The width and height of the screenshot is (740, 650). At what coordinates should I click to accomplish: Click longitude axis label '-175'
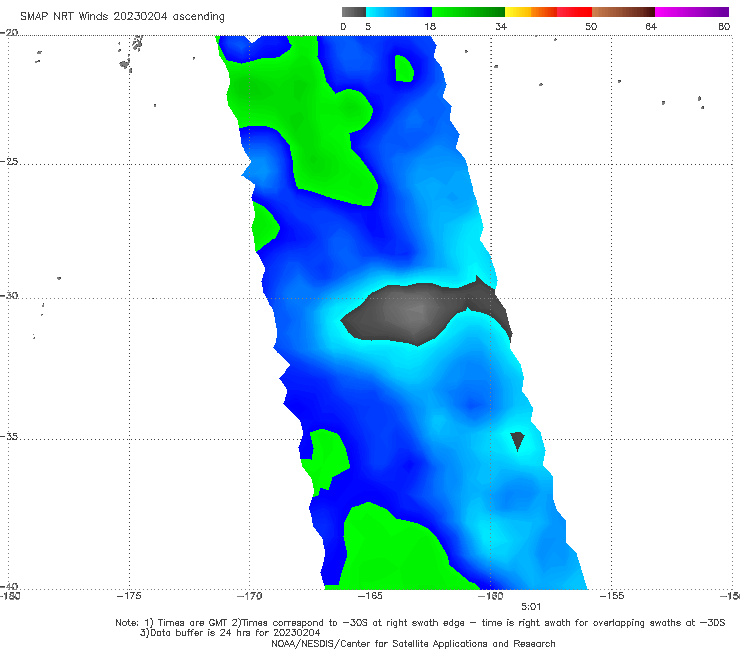129,596
